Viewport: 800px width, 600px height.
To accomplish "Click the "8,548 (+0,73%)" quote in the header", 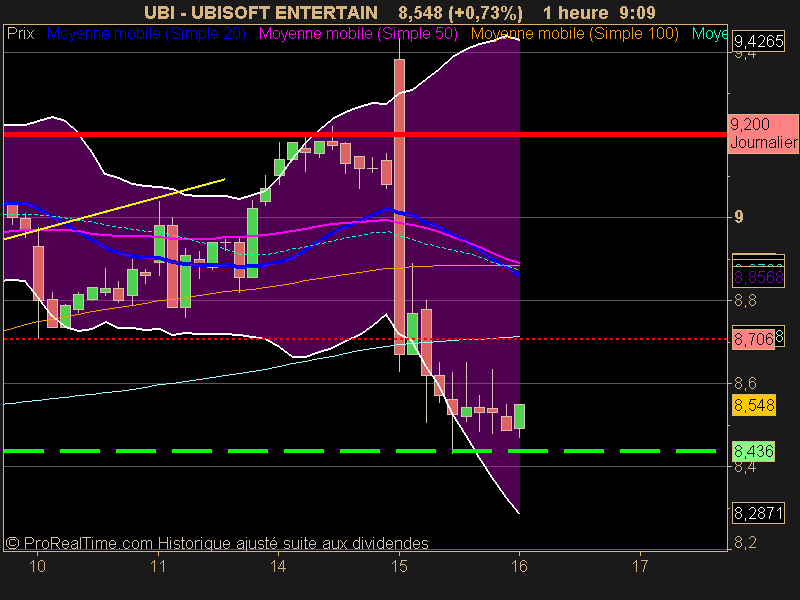I will (460, 12).
